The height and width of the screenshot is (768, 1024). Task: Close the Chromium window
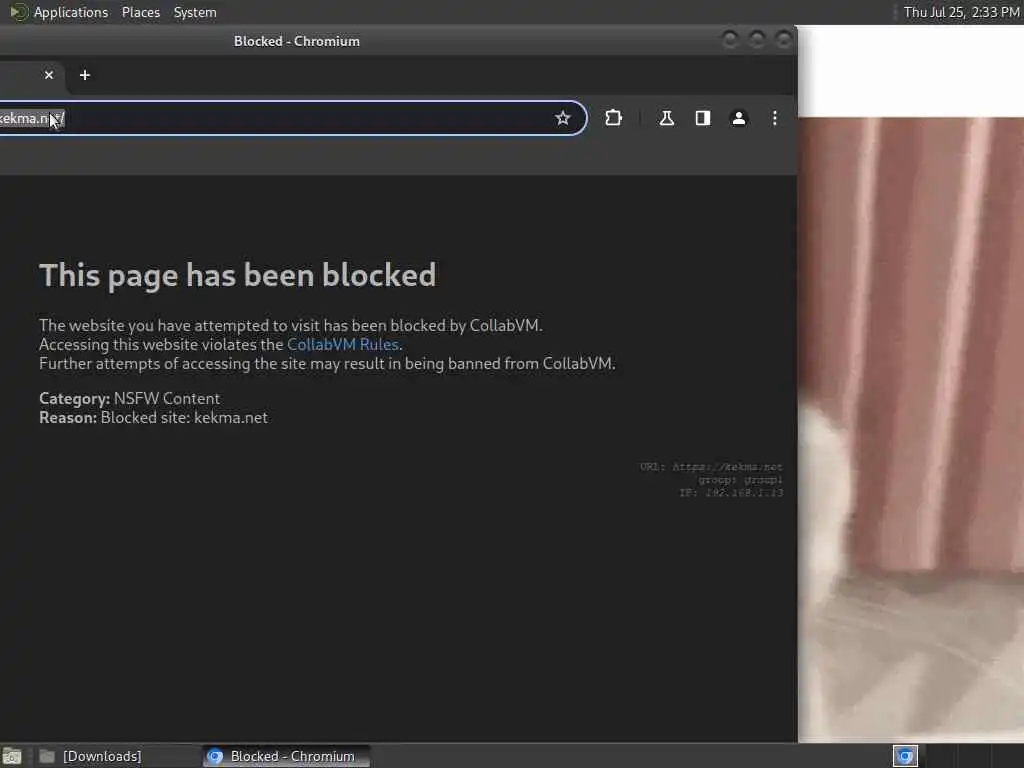pos(783,40)
